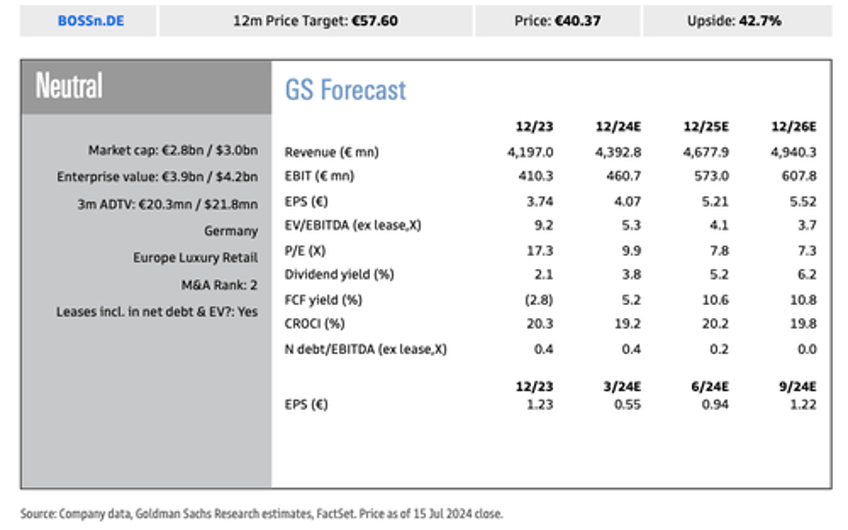Click the 12/24E column header
Image resolution: width=848 pixels, height=530 pixels.
click(x=618, y=127)
